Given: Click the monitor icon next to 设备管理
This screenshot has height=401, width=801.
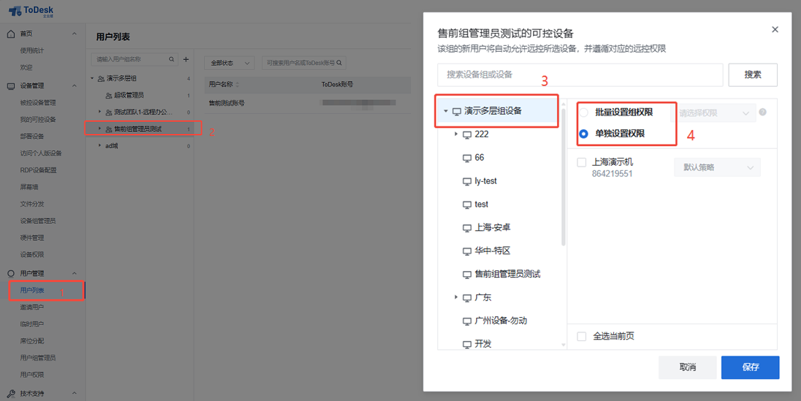Looking at the screenshot, I should point(11,86).
